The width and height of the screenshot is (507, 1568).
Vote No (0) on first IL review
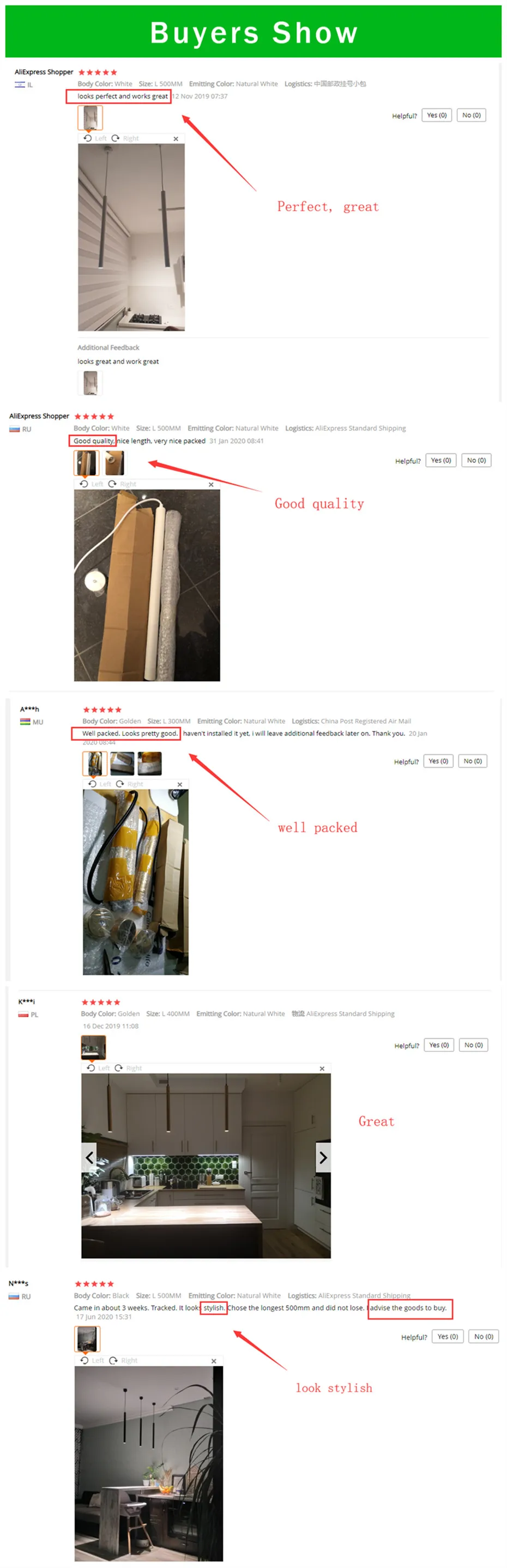[472, 115]
